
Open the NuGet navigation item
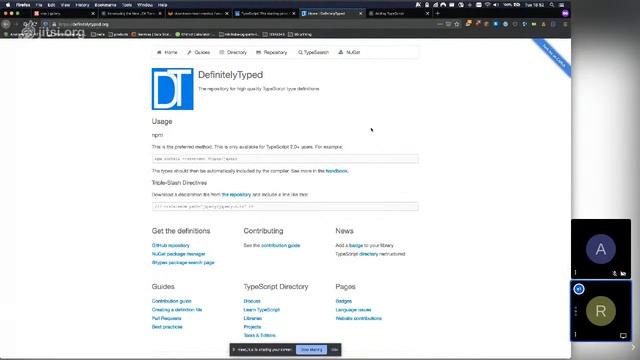pos(349,52)
